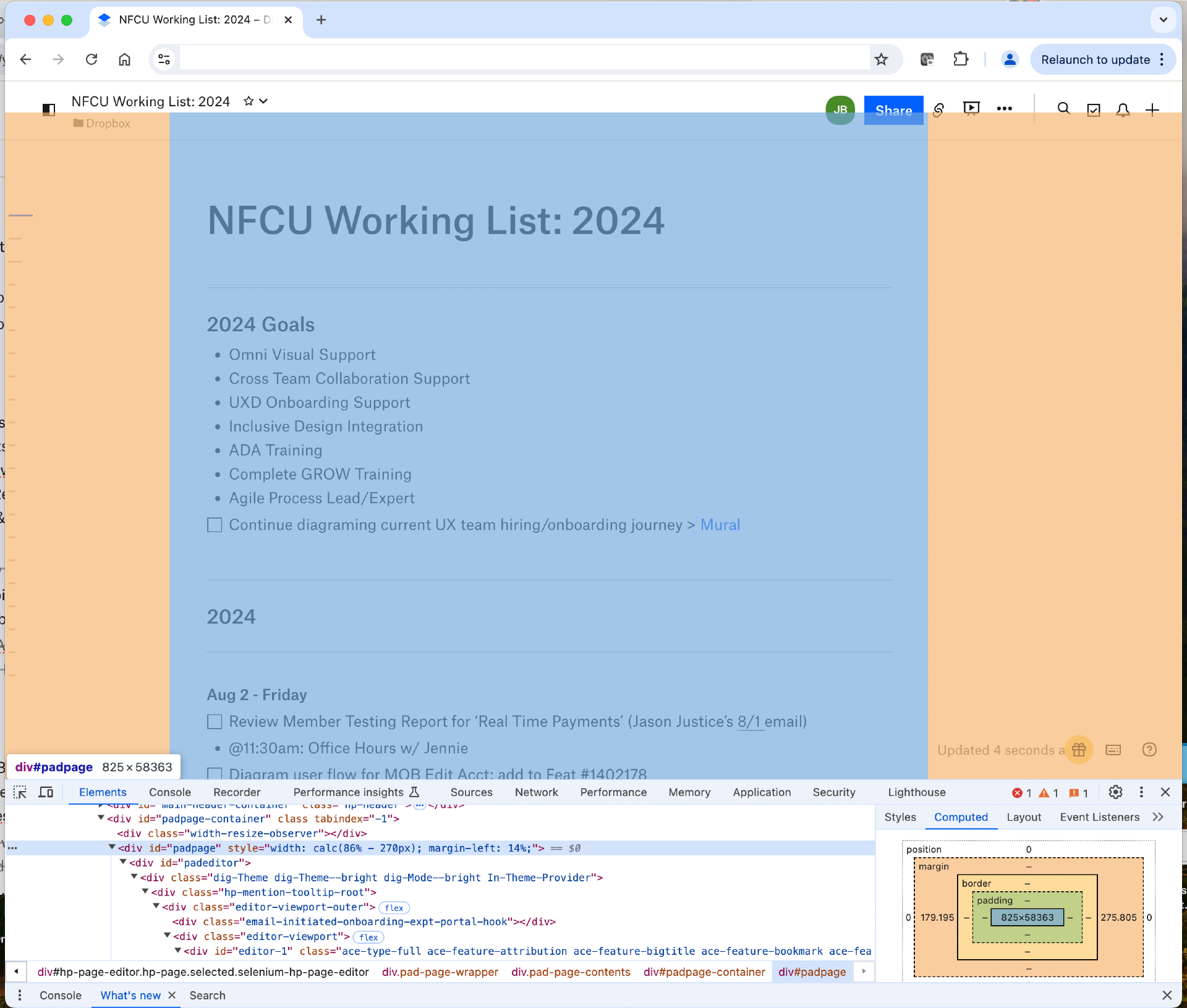Search within Dropbox Paper

1063,109
